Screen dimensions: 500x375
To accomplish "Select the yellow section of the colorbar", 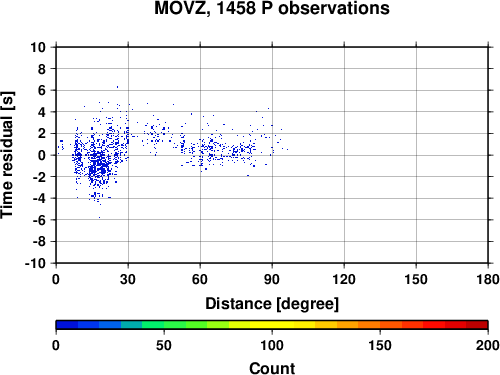I will [x=272, y=325].
